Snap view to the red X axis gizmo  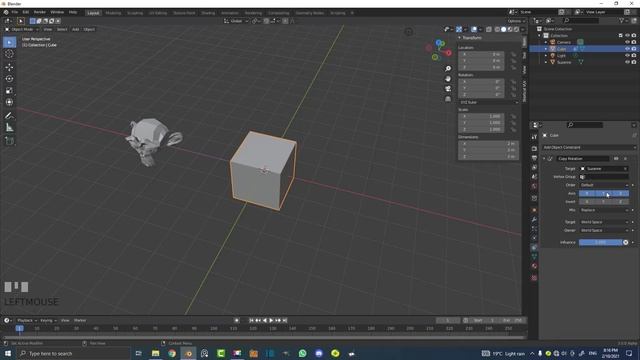[x=448, y=53]
